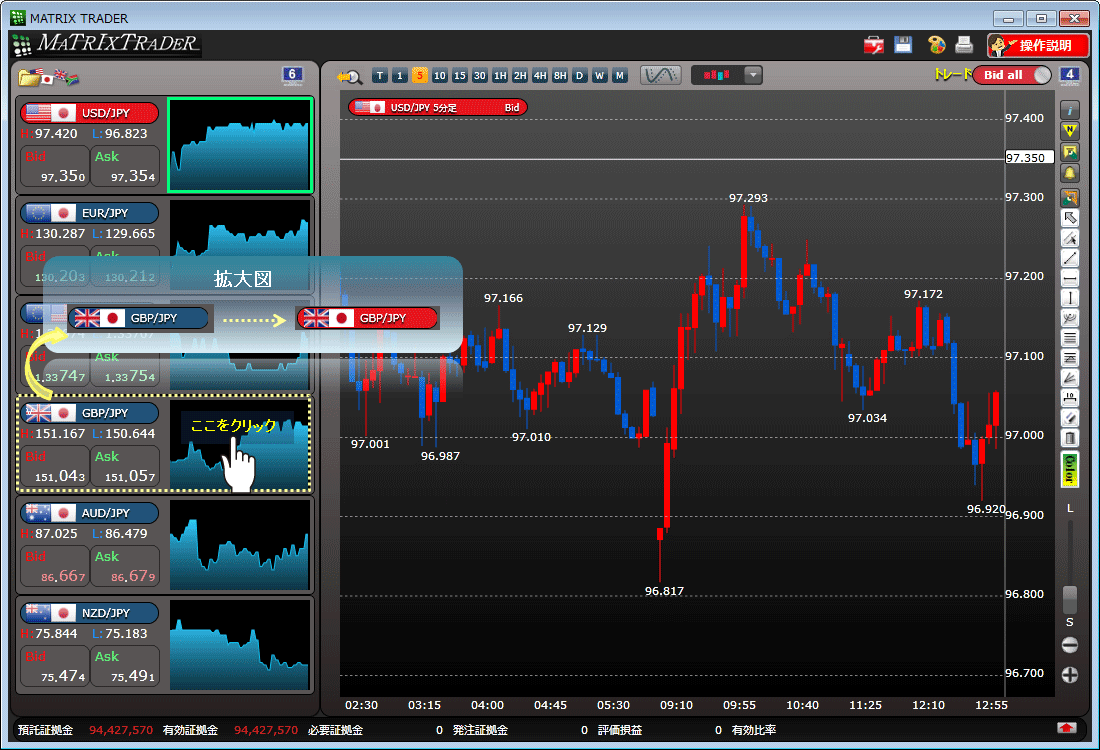1100x750 pixels.
Task: Select the GBP/JPY rate panel label
Action: point(89,413)
